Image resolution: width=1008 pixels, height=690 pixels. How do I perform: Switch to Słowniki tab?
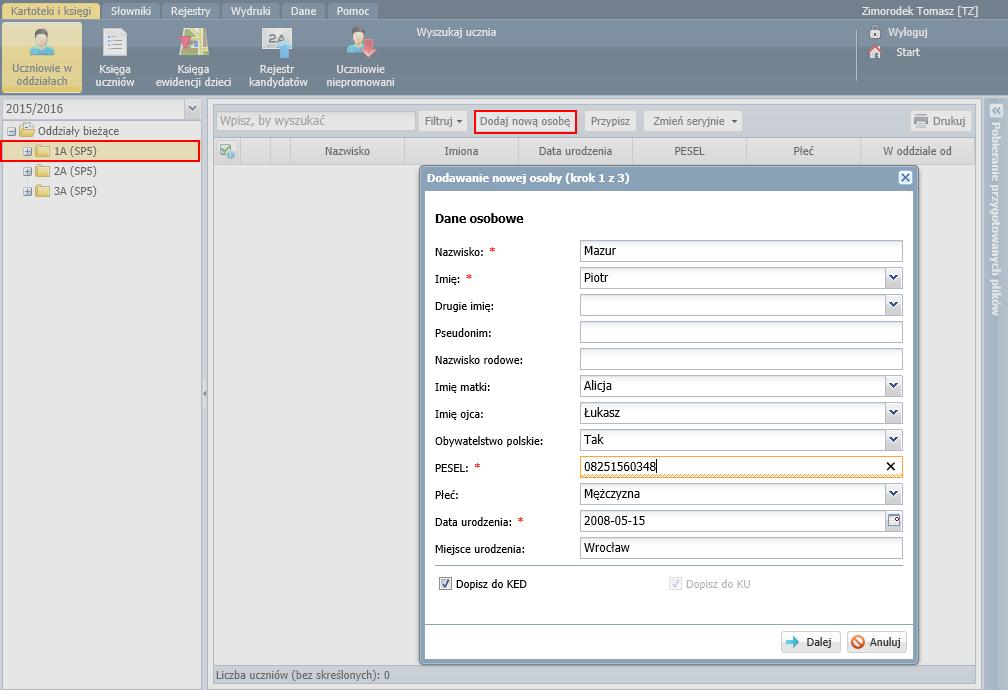130,11
